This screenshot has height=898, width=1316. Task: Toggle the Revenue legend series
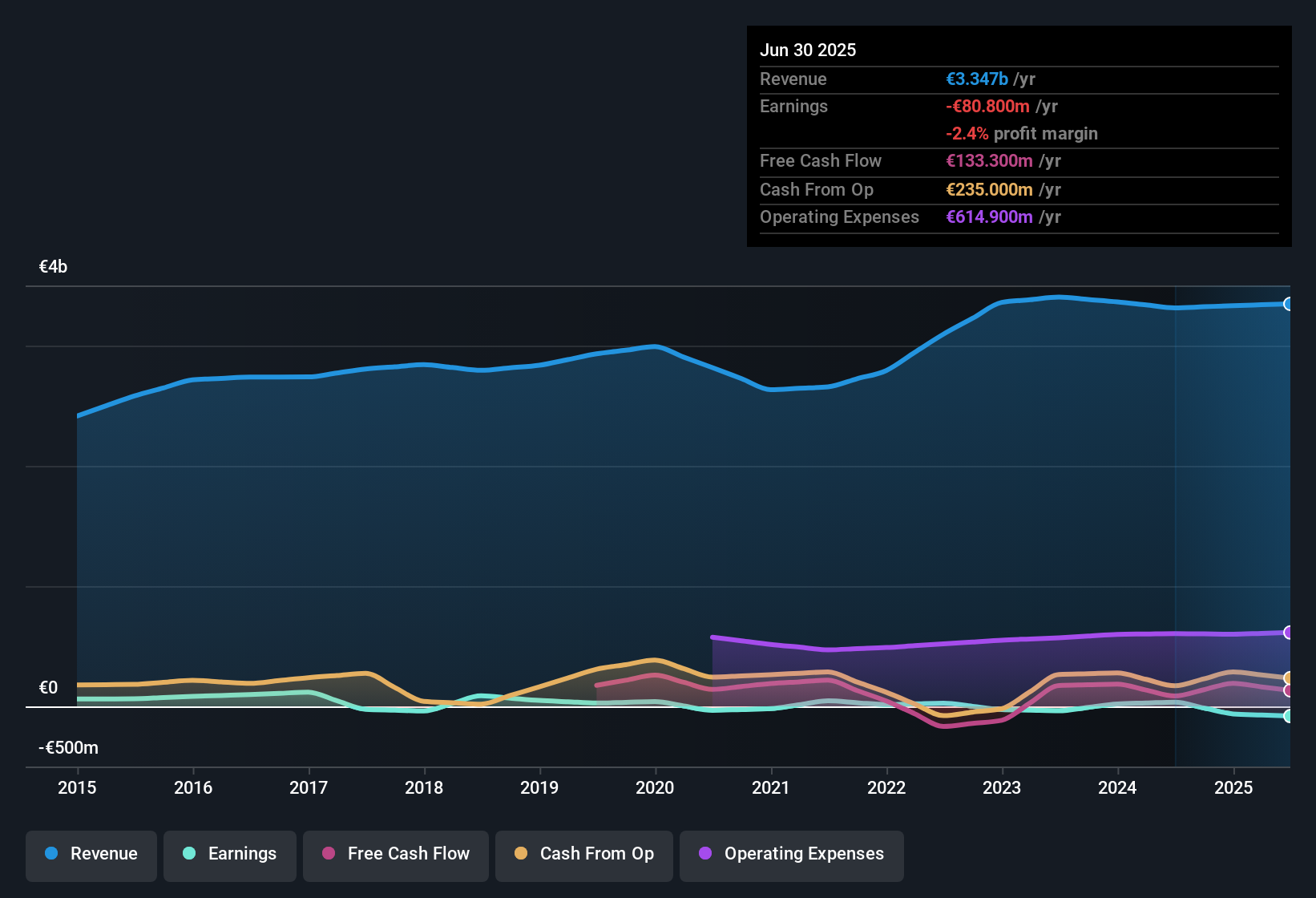pos(91,854)
